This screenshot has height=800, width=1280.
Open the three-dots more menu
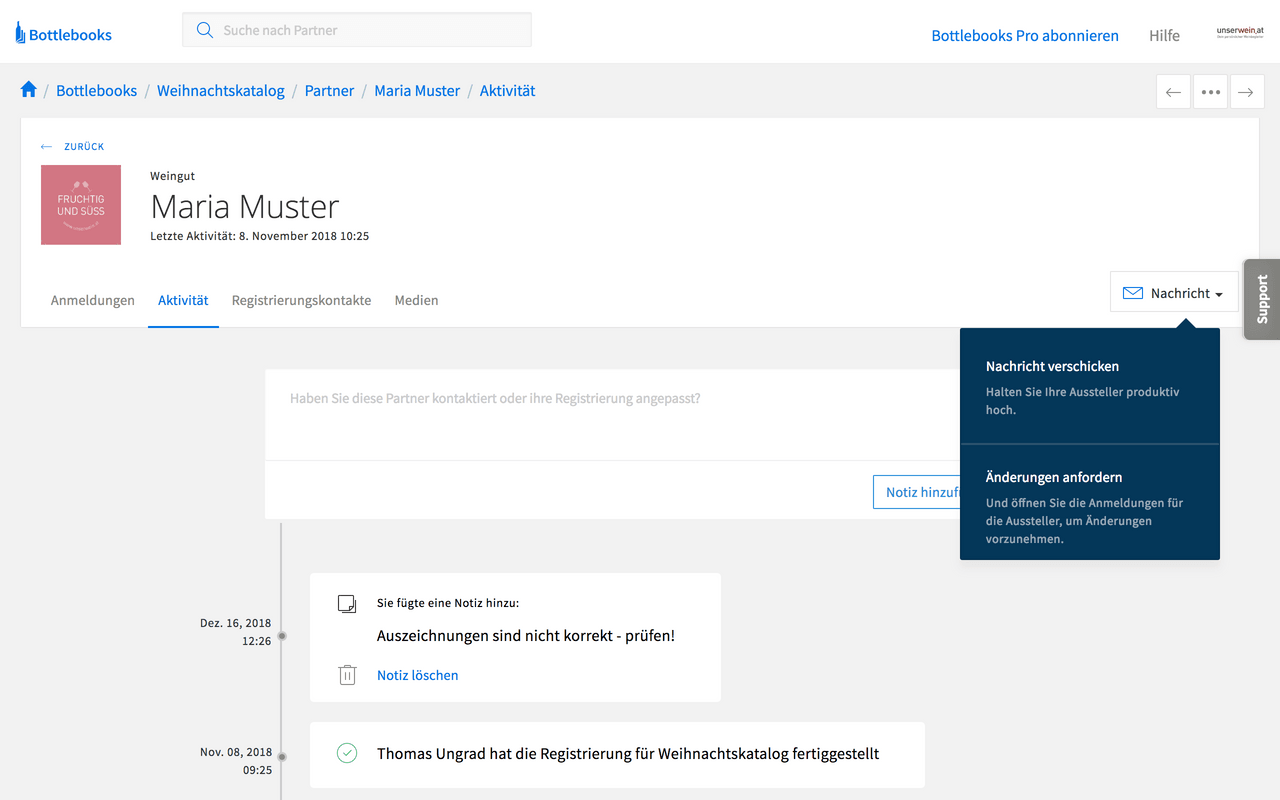(1210, 92)
